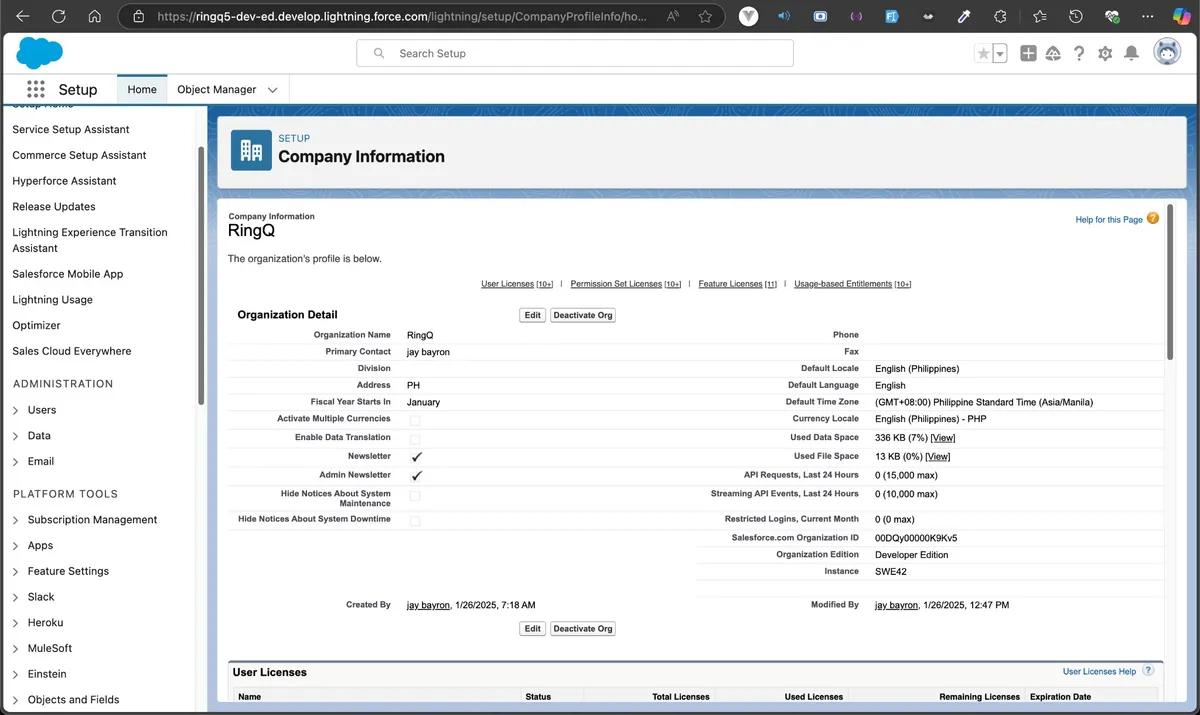Open Hyperforce Assistant in sidebar

pyautogui.click(x=64, y=181)
